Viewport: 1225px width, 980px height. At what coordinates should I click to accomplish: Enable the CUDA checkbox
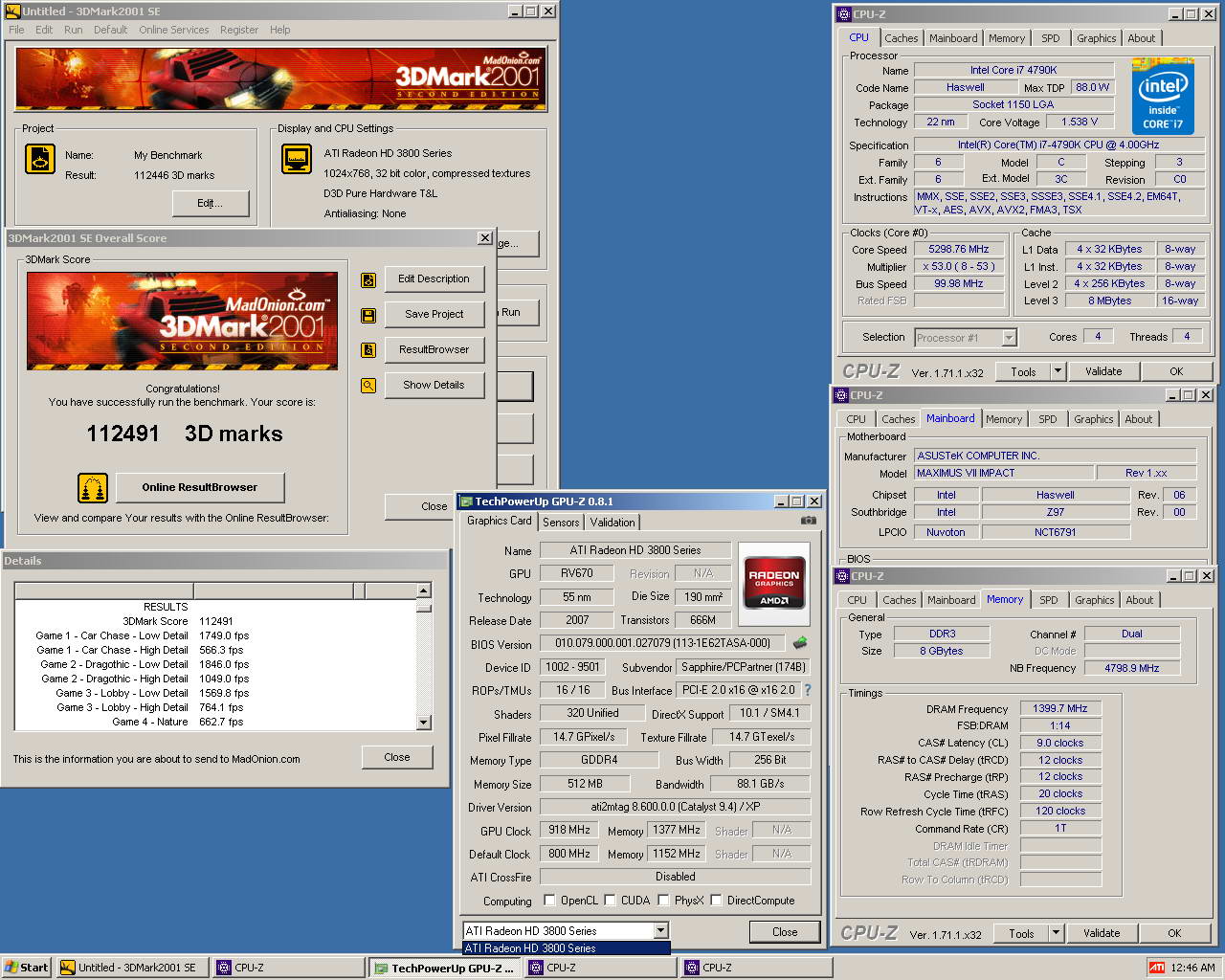[x=610, y=901]
